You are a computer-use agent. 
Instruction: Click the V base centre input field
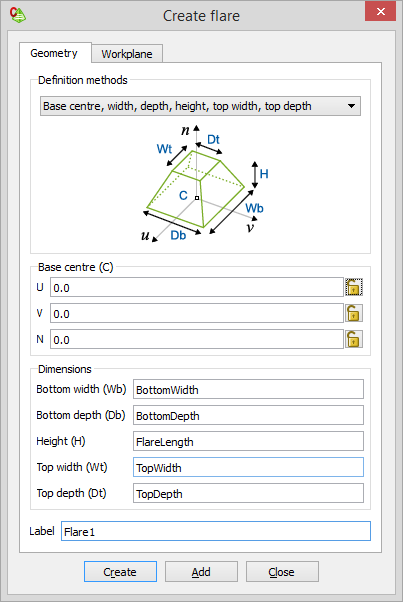coord(197,313)
